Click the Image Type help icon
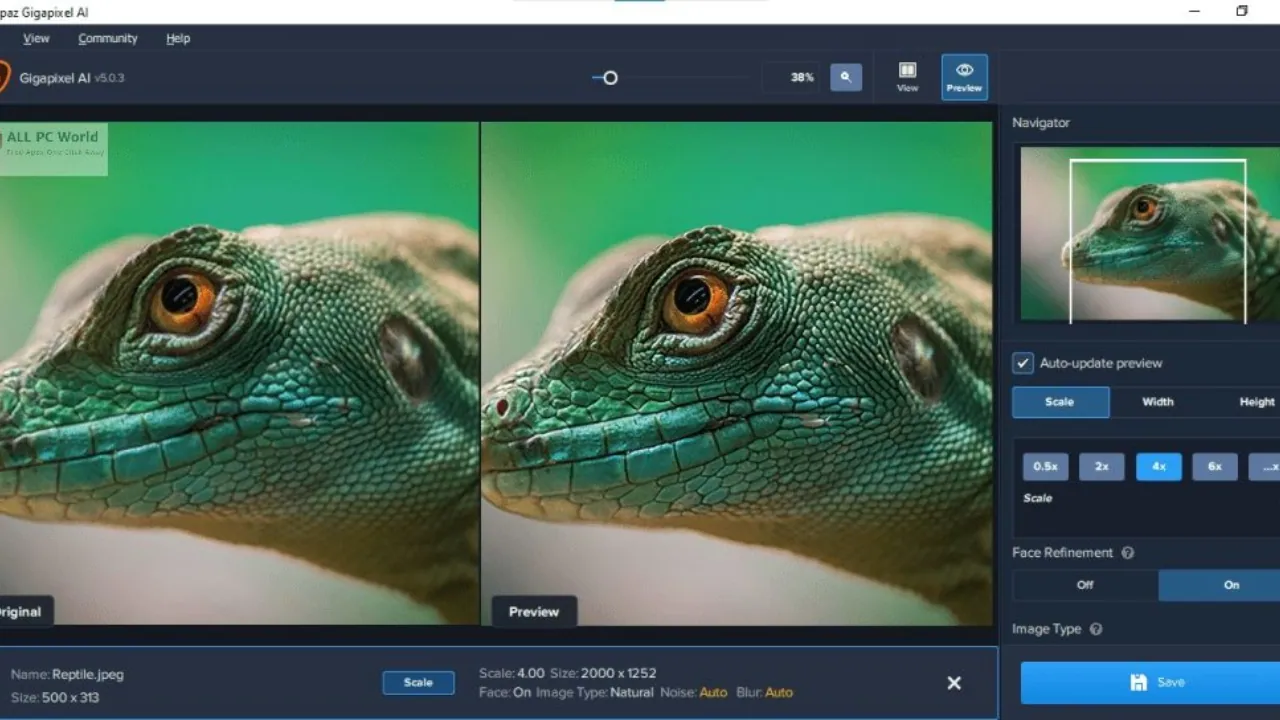This screenshot has width=1280, height=720. point(1096,629)
